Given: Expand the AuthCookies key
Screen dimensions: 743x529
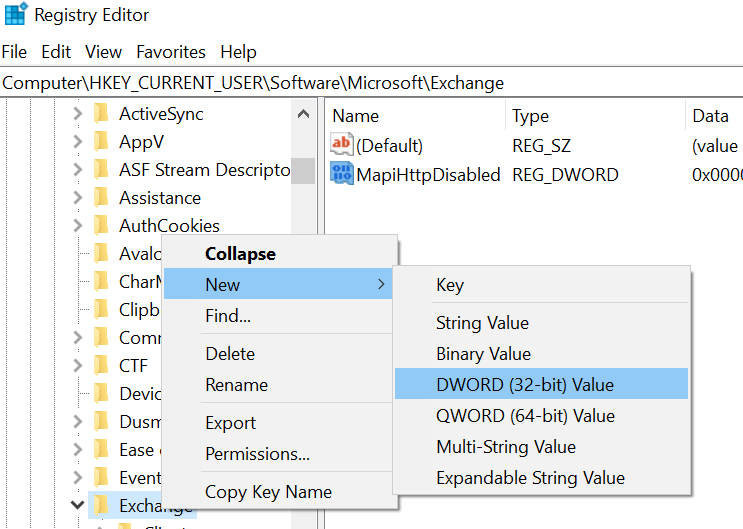Looking at the screenshot, I should (x=78, y=226).
